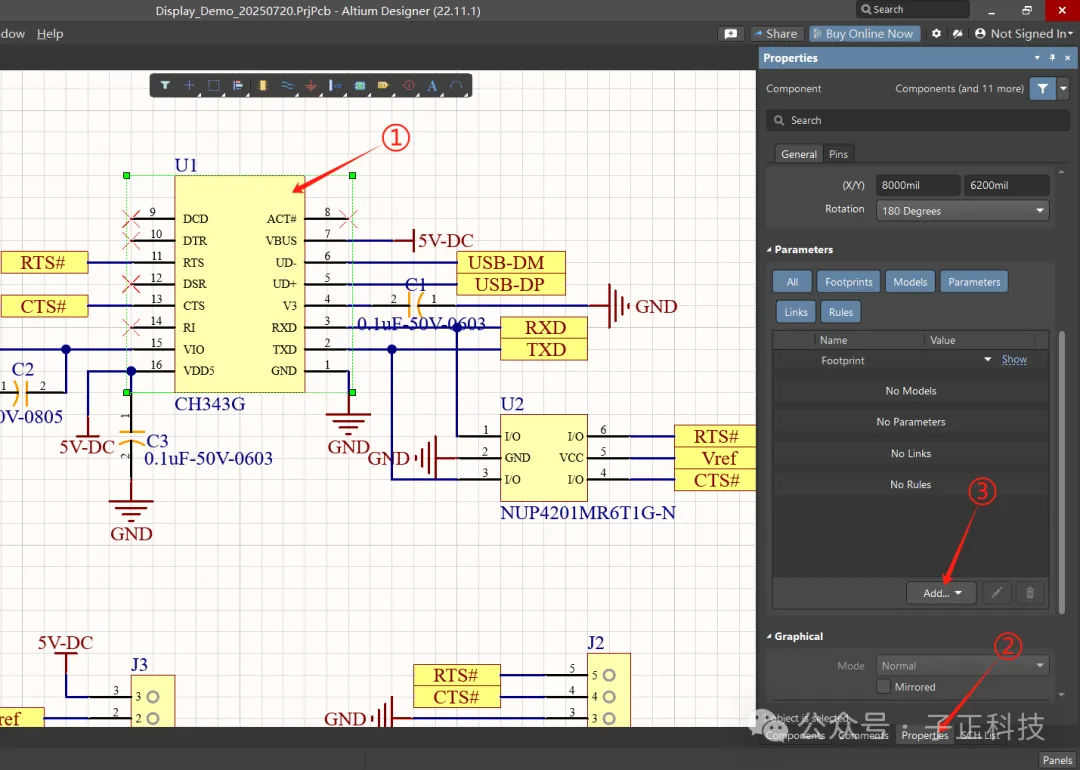Open the settings gear in the top bar
1080x770 pixels.
tap(936, 34)
